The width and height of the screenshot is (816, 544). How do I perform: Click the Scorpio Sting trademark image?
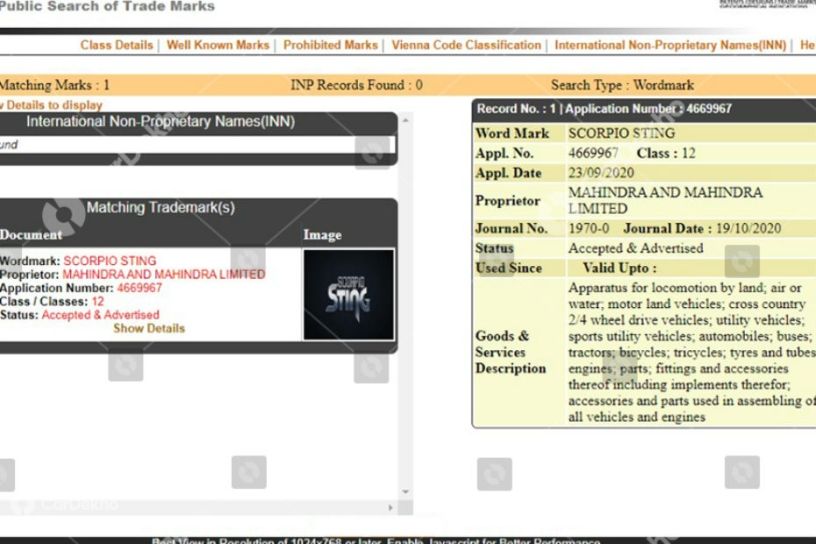[349, 295]
